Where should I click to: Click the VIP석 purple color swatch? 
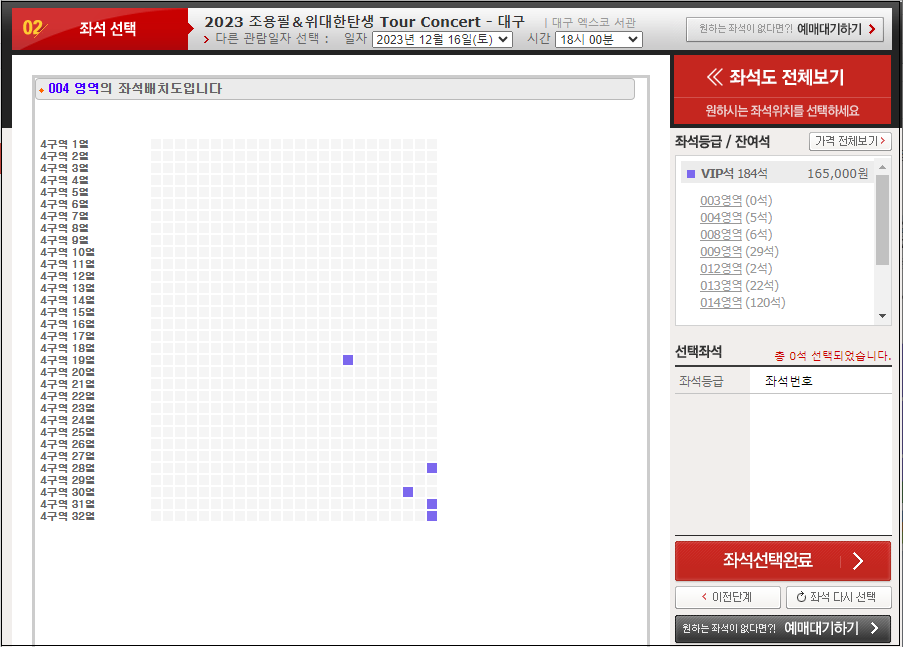[691, 174]
